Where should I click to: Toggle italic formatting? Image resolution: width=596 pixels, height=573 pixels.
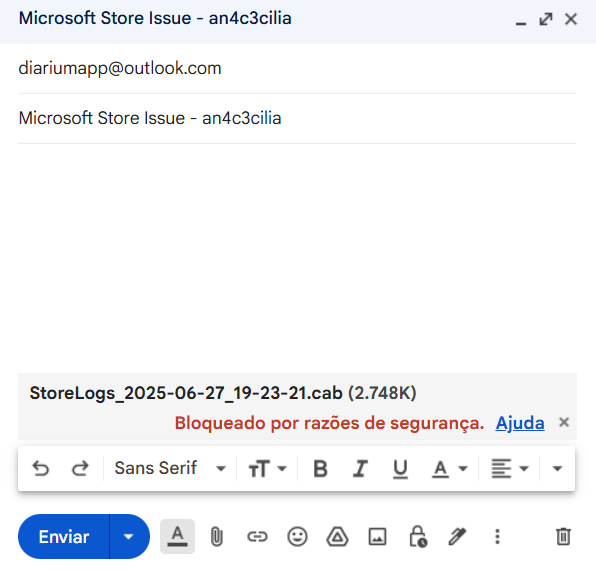360,468
